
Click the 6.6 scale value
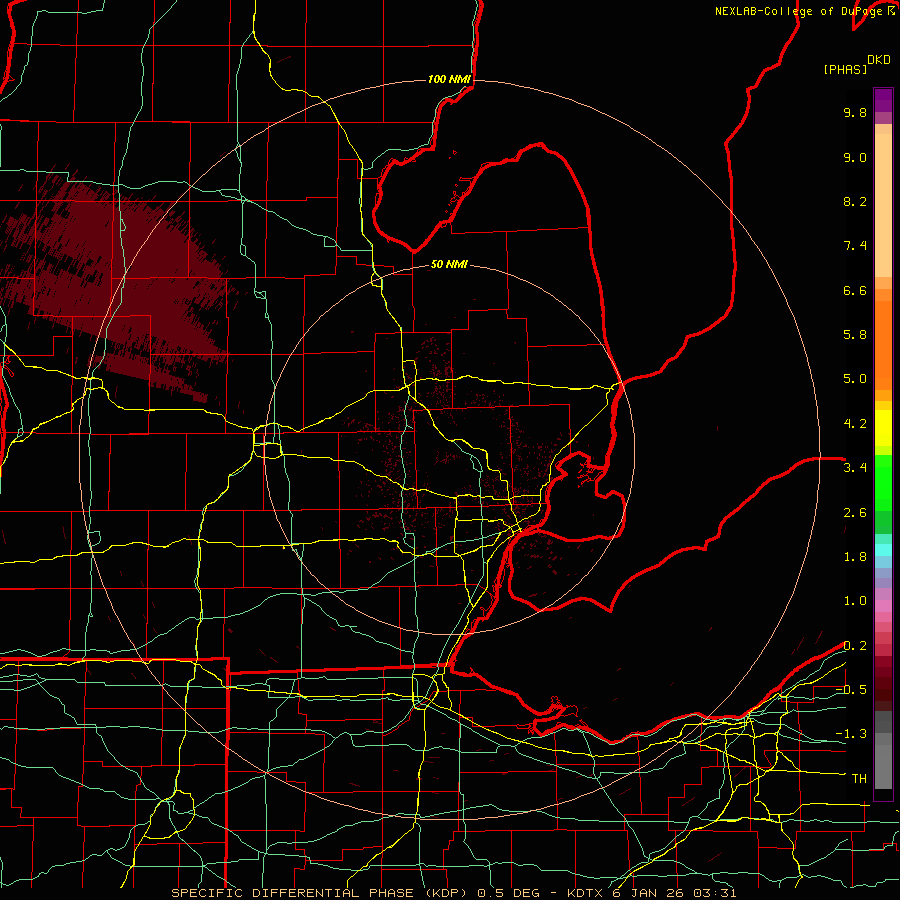tap(855, 290)
